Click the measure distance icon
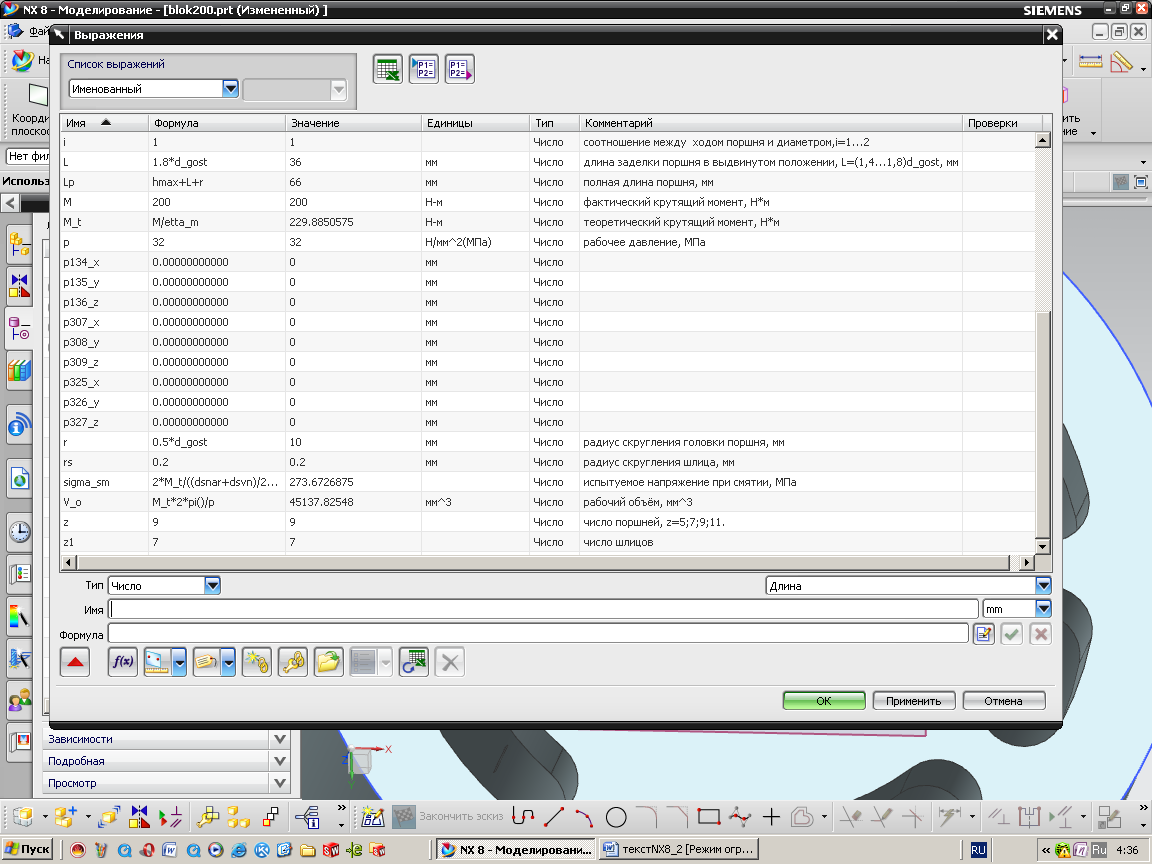This screenshot has width=1152, height=864. pyautogui.click(x=158, y=662)
